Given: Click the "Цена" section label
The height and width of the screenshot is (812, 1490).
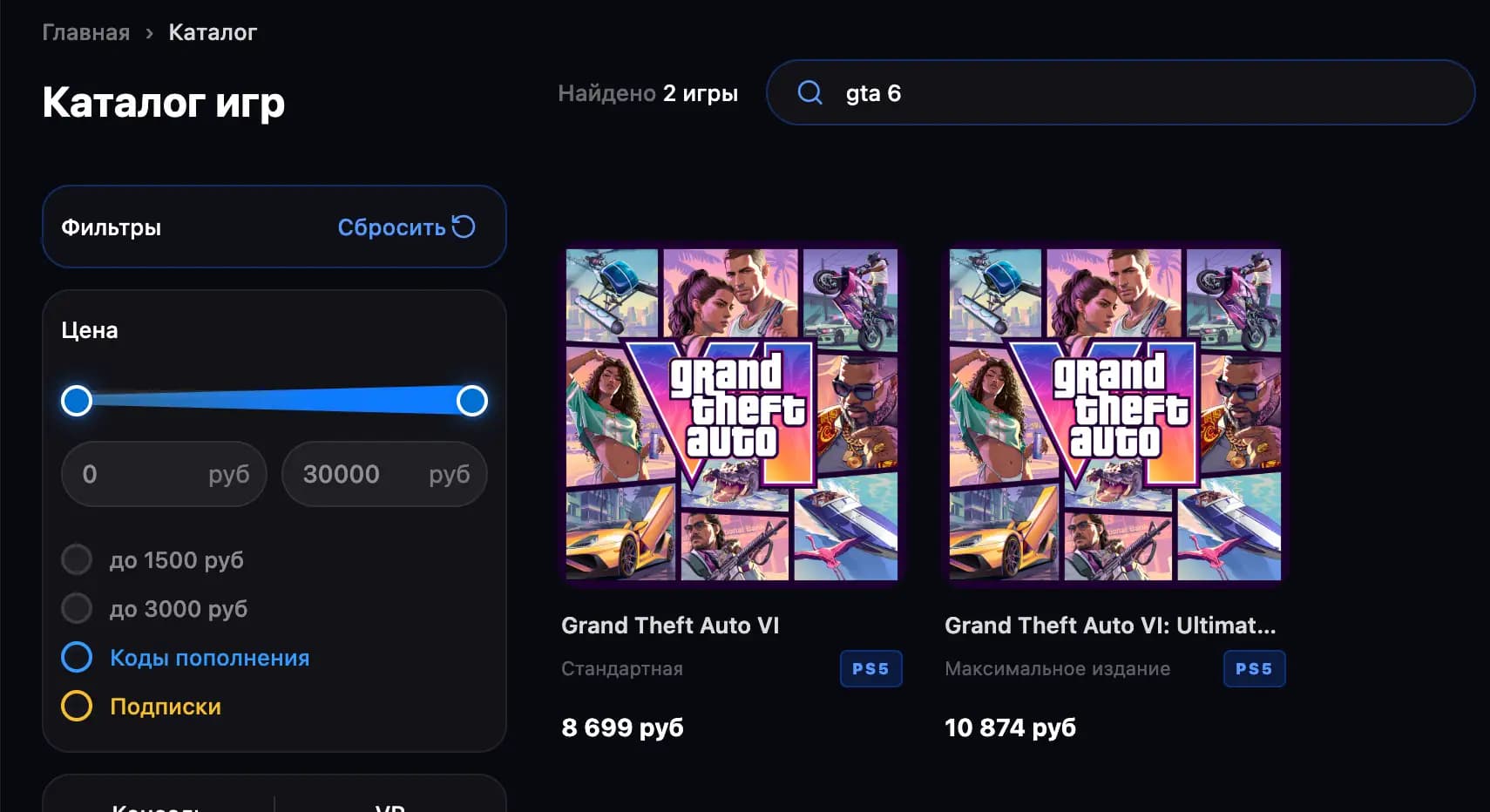Looking at the screenshot, I should [x=90, y=330].
